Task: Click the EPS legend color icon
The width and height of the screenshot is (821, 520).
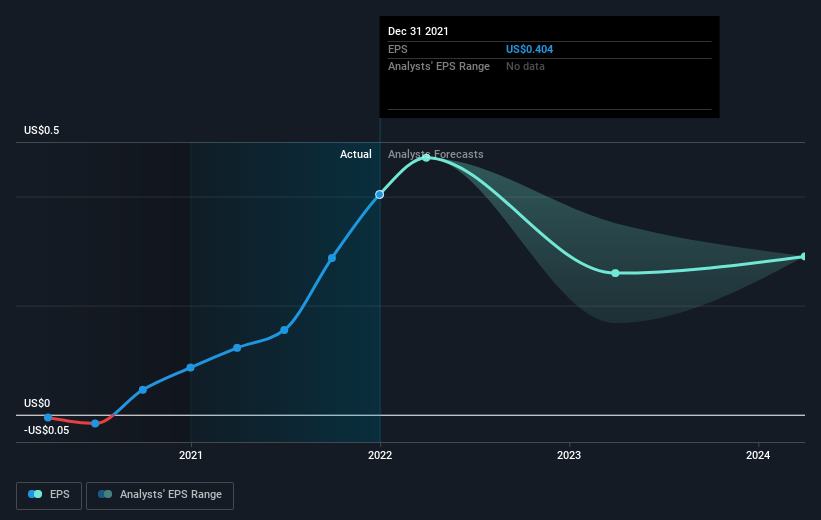Action: pyautogui.click(x=35, y=494)
